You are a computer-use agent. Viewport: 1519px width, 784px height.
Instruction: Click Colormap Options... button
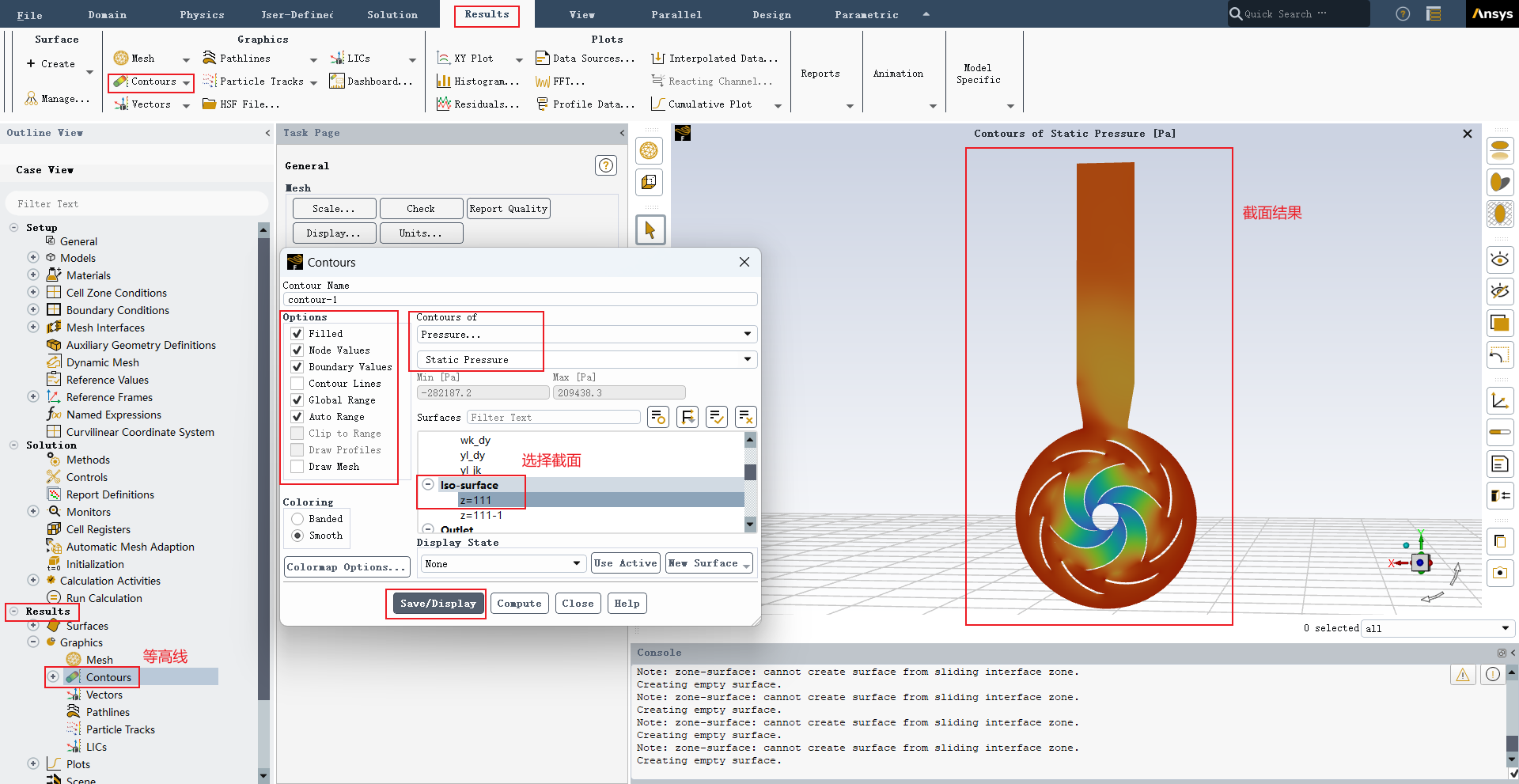tap(347, 567)
